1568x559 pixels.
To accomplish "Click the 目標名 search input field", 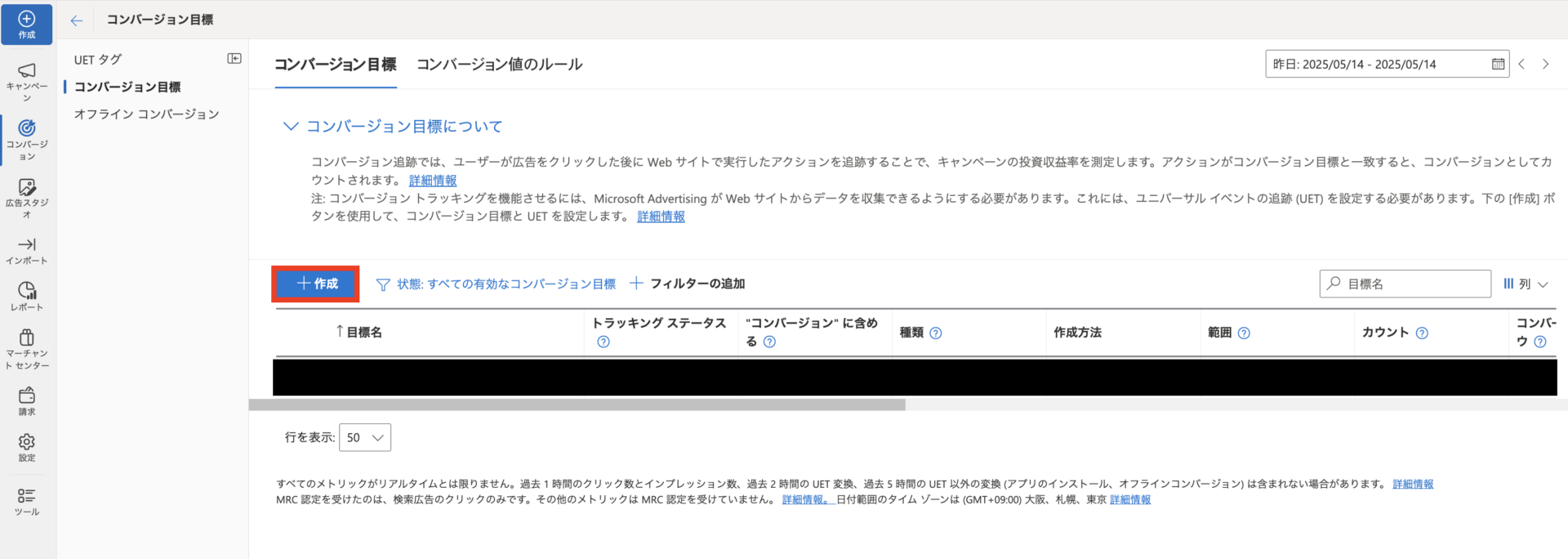I will 1405,284.
